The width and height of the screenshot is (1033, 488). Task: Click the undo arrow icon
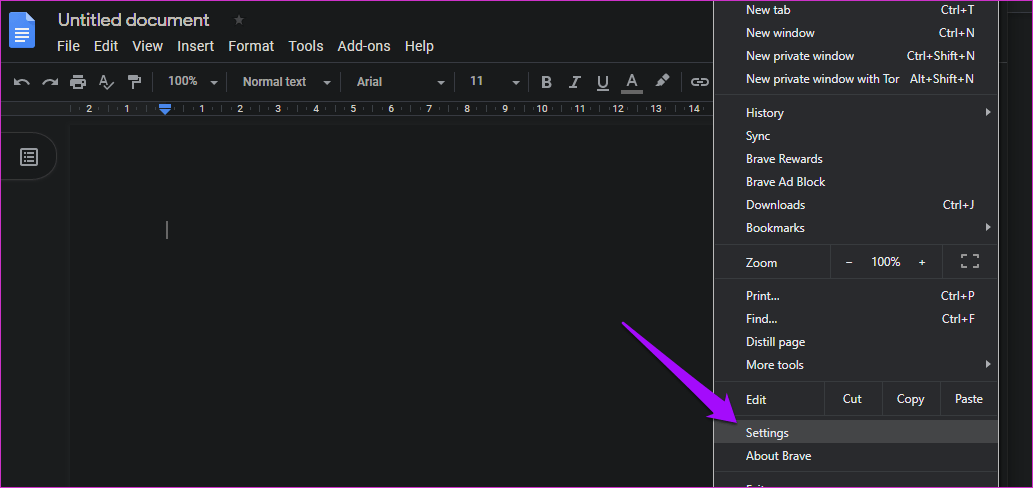[21, 82]
